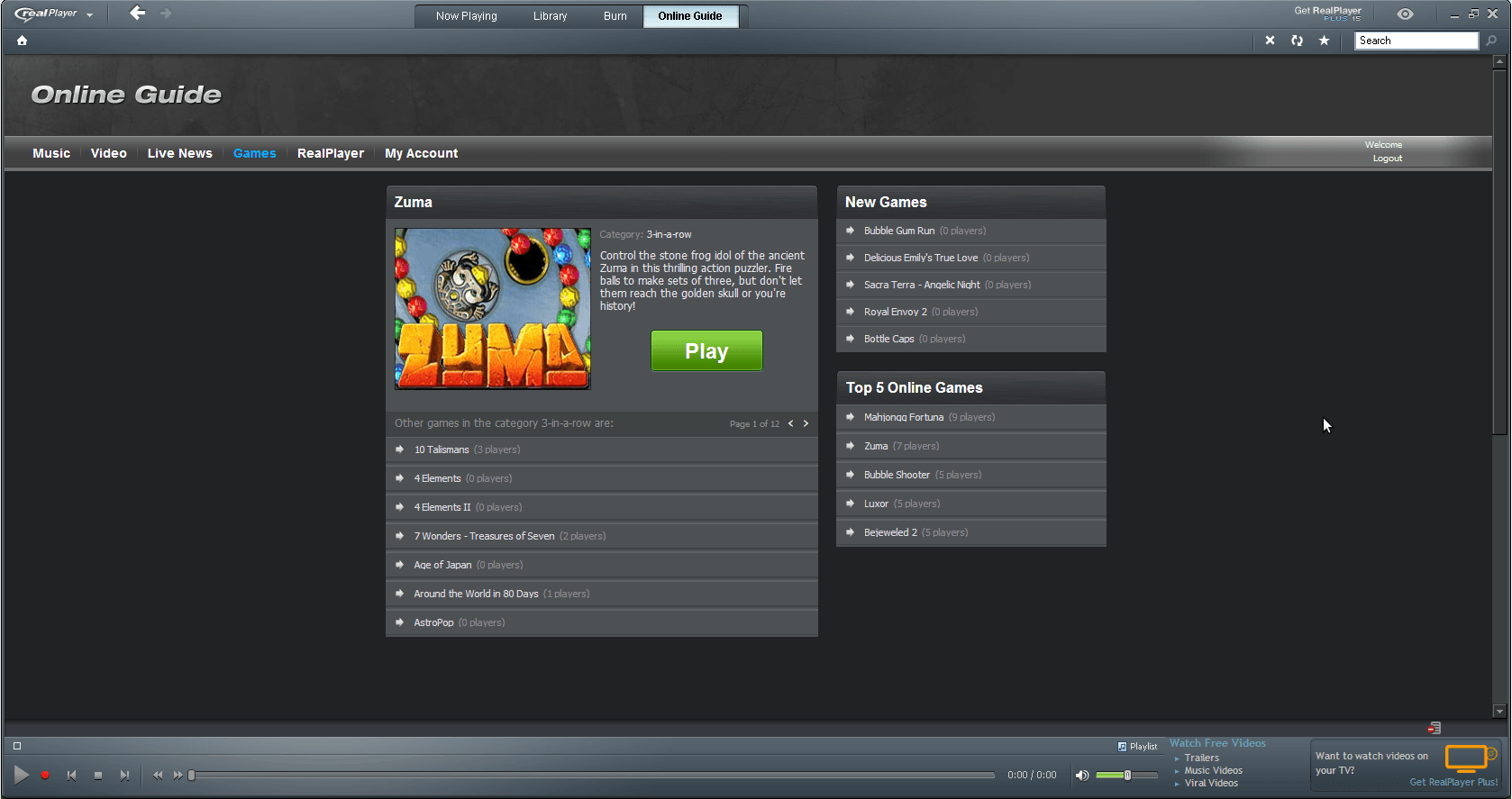
Task: Go to previous page of category games
Action: point(791,423)
